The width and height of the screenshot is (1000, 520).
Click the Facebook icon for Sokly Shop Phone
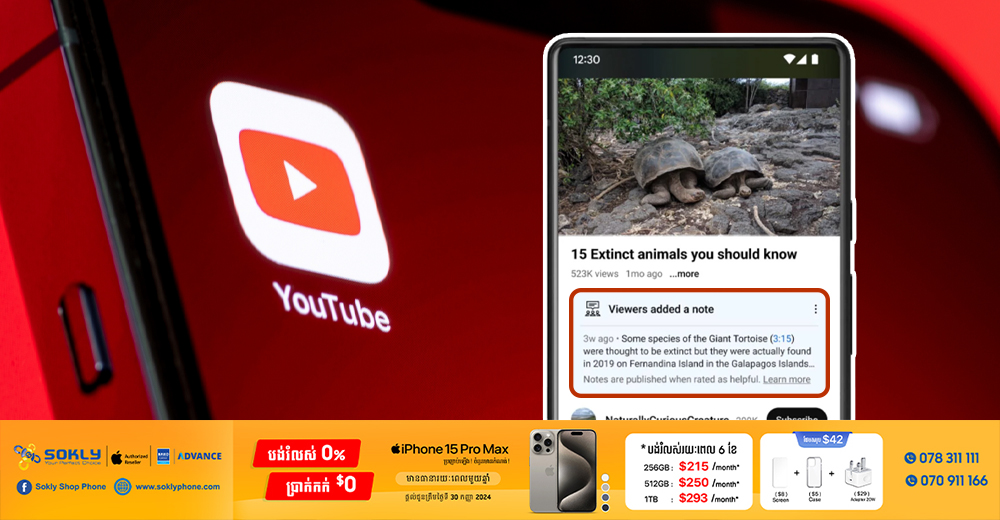[23, 487]
